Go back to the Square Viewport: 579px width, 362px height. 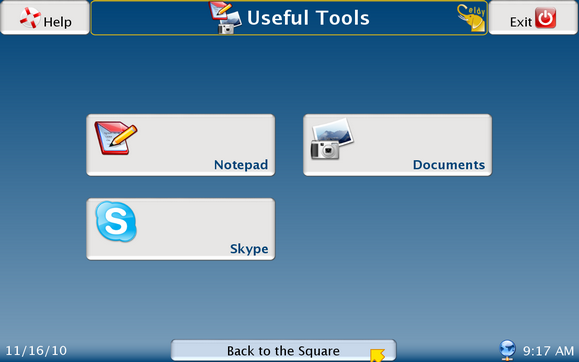point(283,350)
